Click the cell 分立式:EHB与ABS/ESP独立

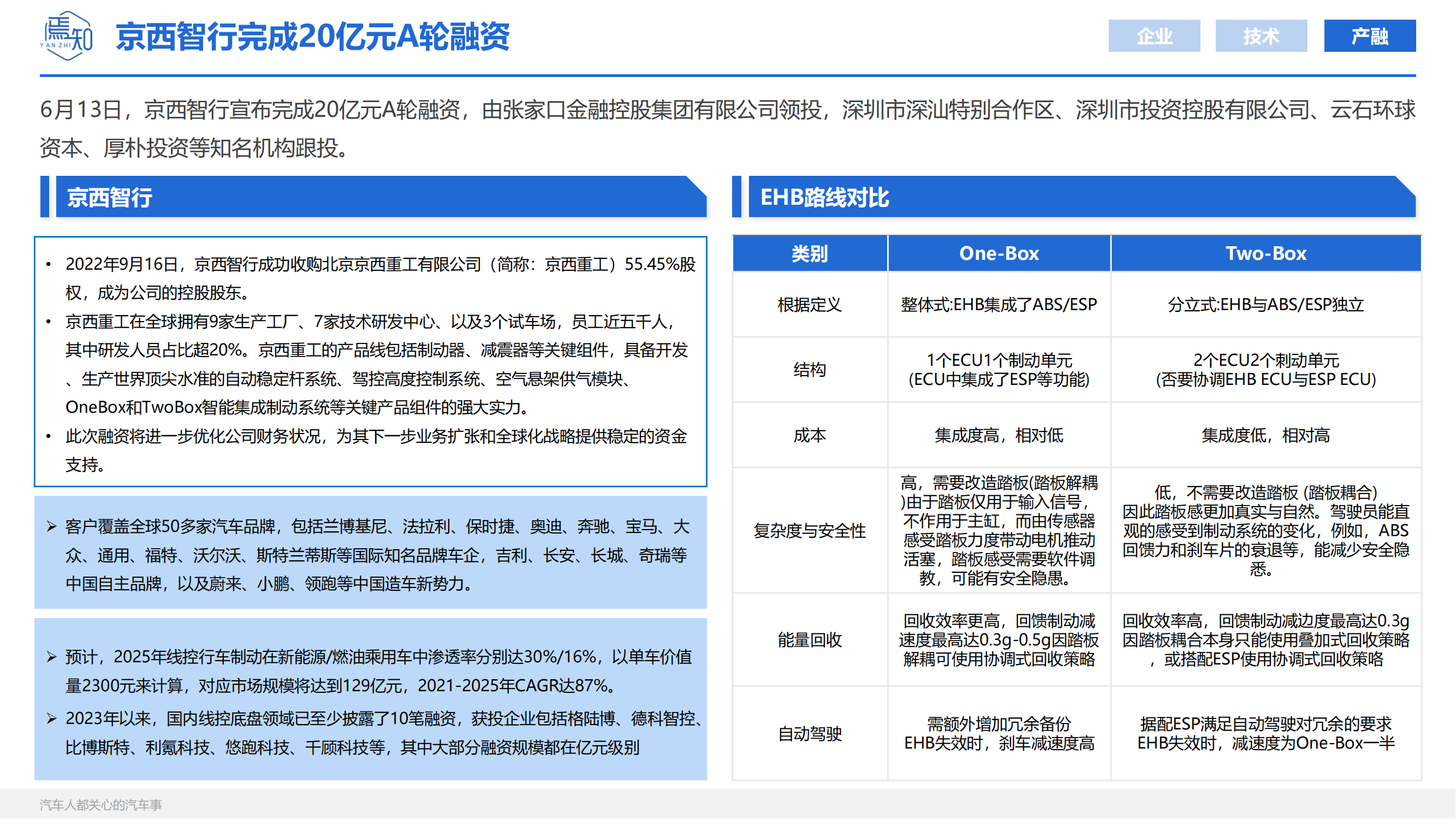tap(1265, 305)
